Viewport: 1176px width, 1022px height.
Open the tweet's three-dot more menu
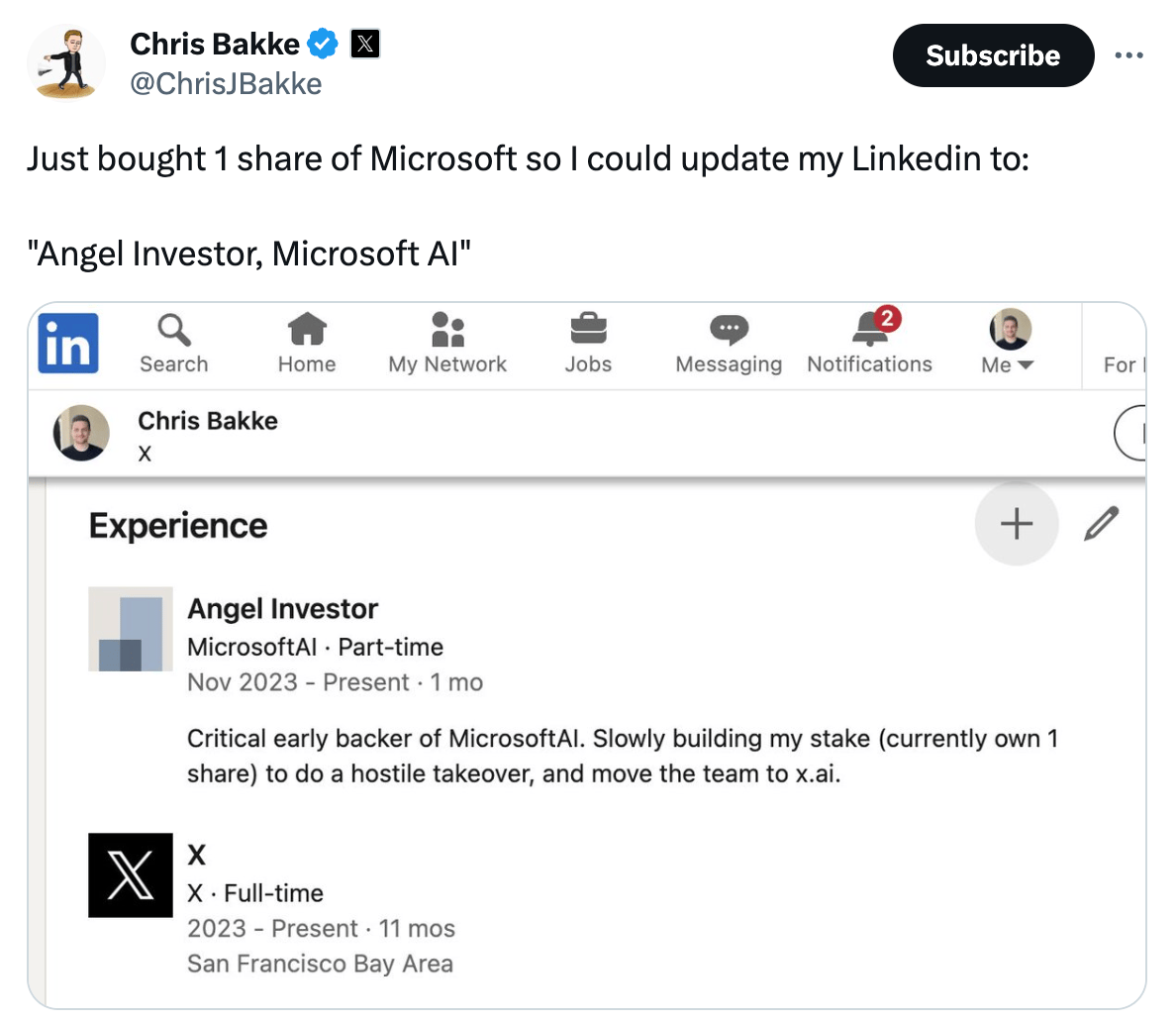click(1128, 55)
